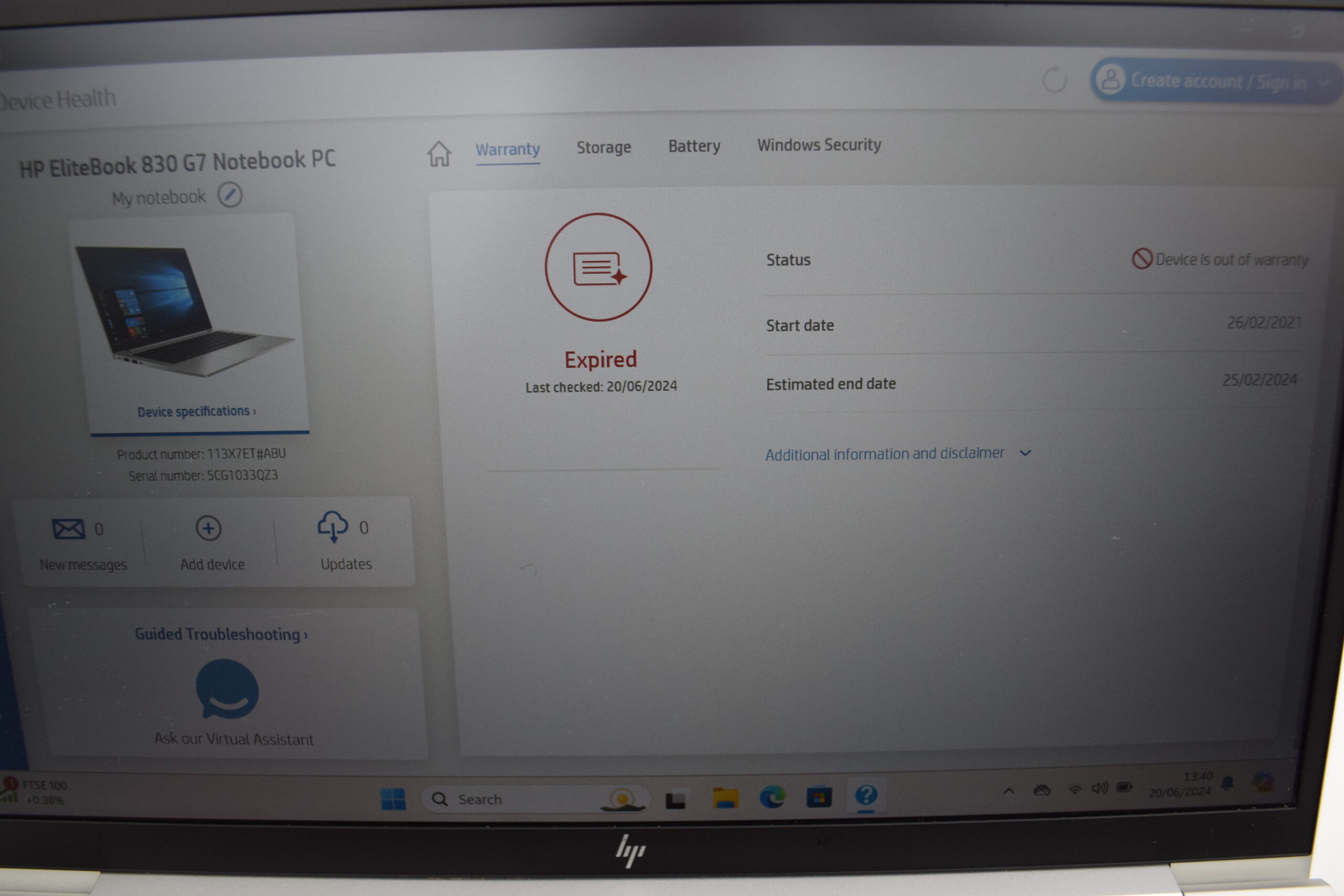Open the clock showing 13:40 20/06/2024
This screenshot has width=1344, height=896.
pyautogui.click(x=1180, y=785)
